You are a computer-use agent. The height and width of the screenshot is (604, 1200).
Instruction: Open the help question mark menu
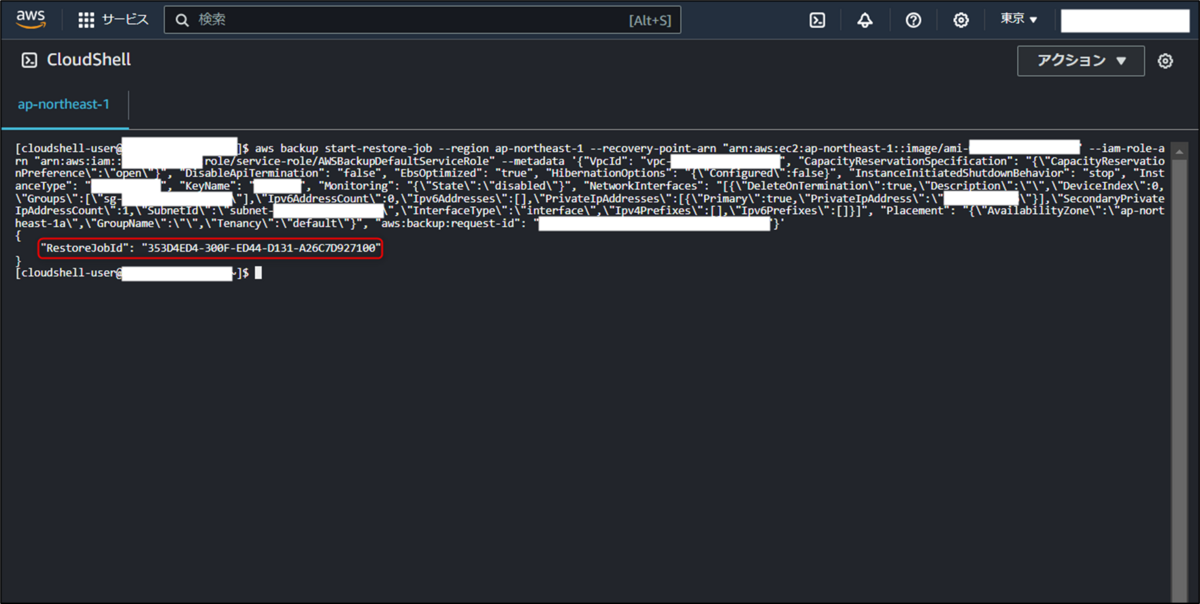(x=913, y=20)
